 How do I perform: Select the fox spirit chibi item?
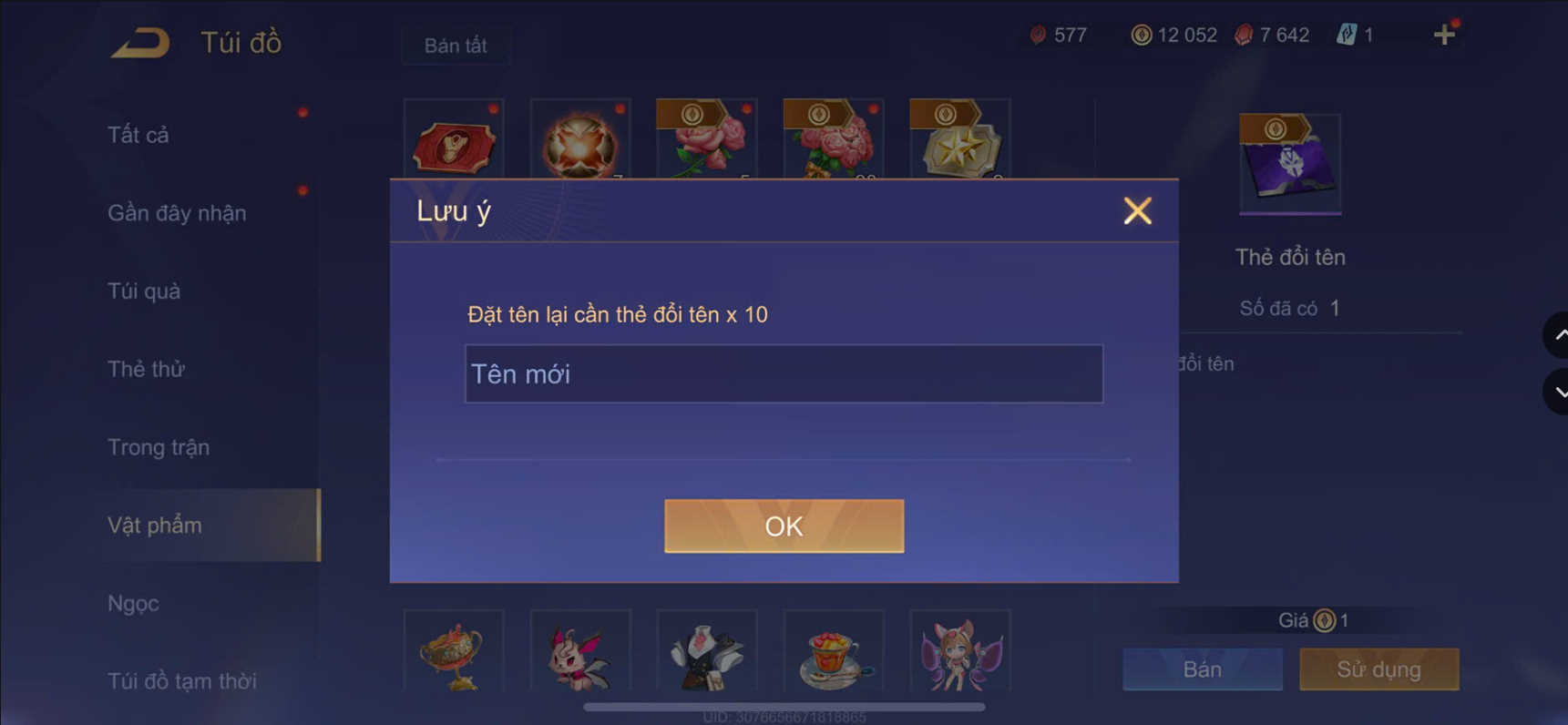[x=960, y=651]
